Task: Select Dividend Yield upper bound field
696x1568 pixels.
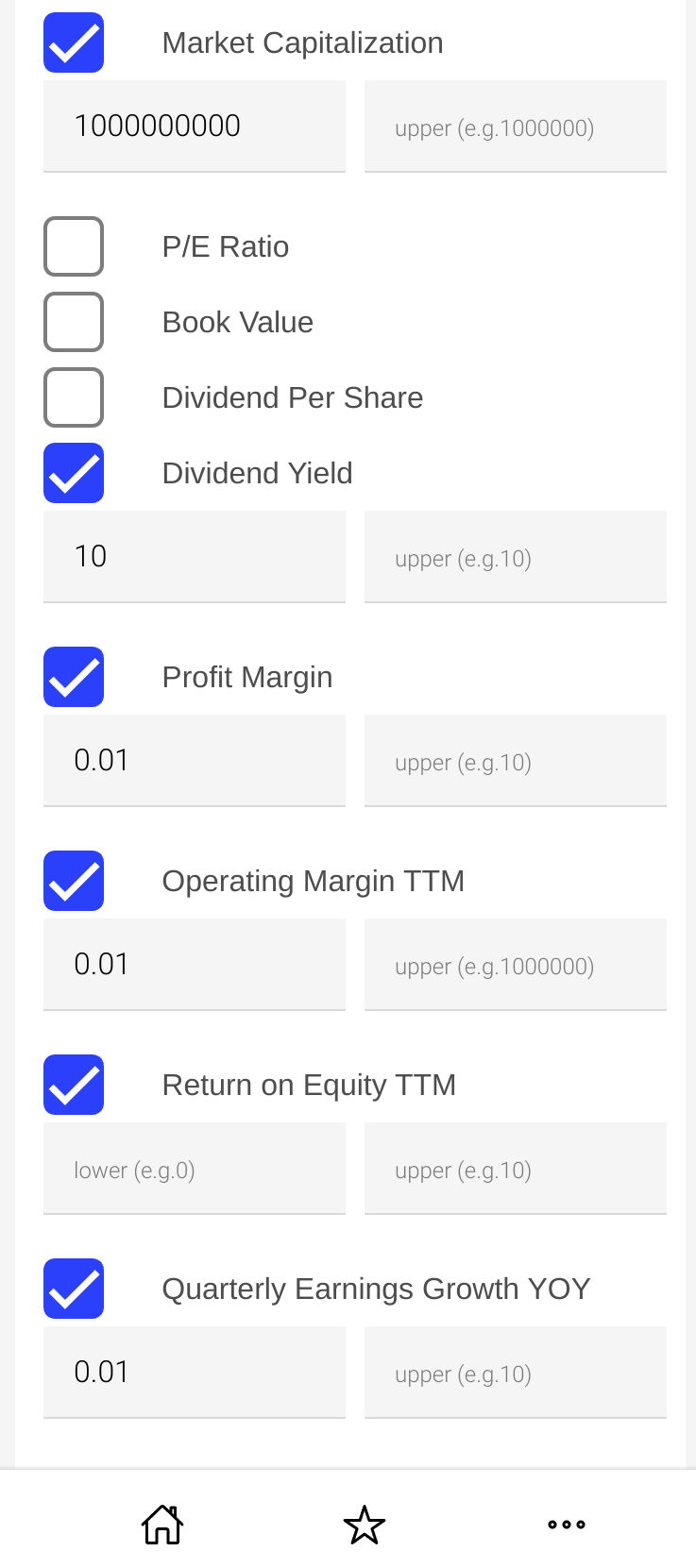Action: click(x=516, y=556)
